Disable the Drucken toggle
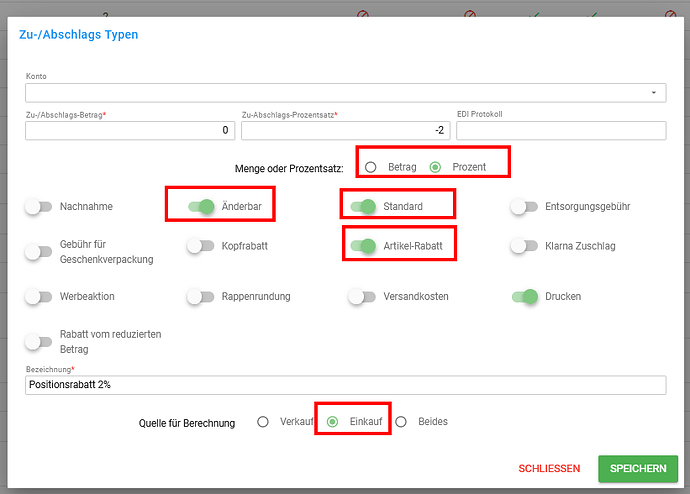The image size is (690, 494). click(525, 296)
